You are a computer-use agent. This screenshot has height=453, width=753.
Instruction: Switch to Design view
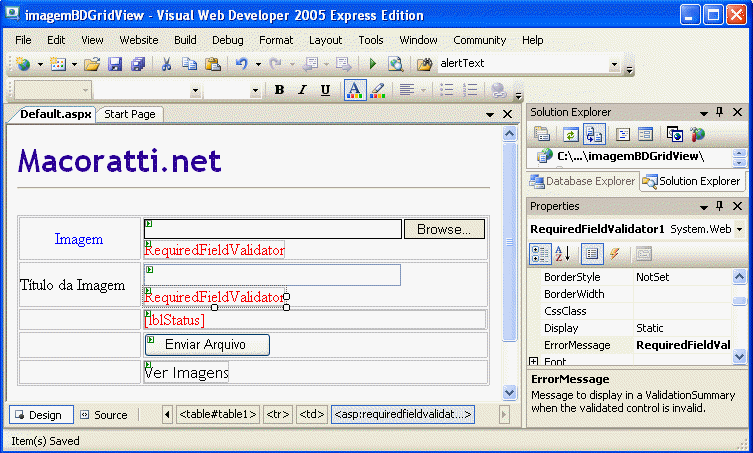tap(41, 415)
